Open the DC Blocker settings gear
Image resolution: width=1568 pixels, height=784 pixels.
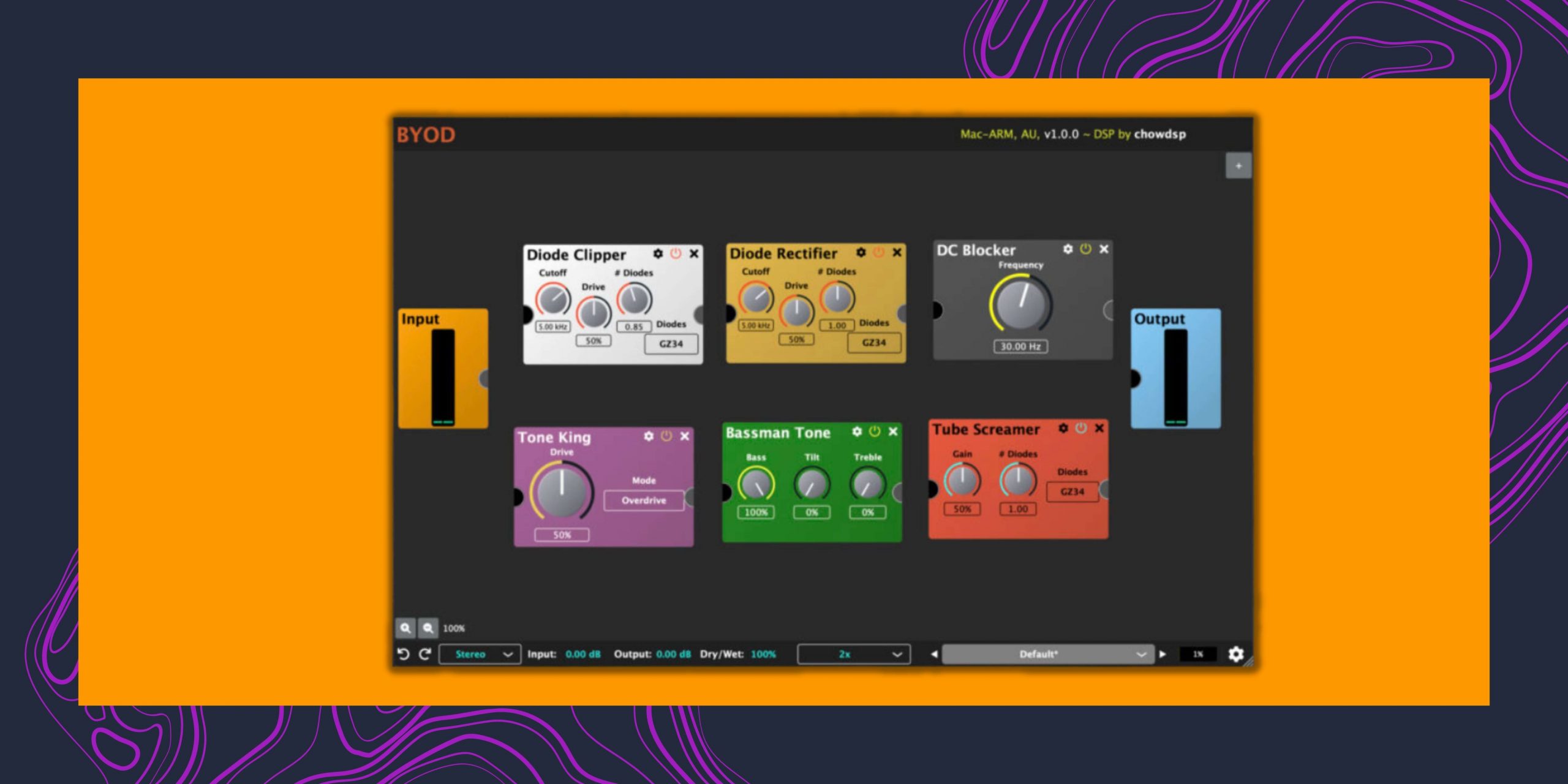1068,249
